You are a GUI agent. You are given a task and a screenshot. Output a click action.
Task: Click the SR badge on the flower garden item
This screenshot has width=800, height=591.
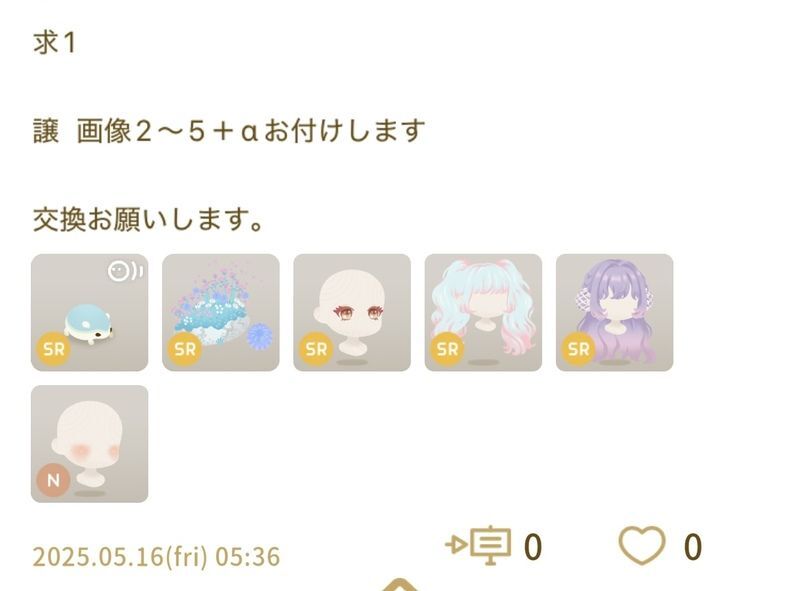click(x=185, y=349)
